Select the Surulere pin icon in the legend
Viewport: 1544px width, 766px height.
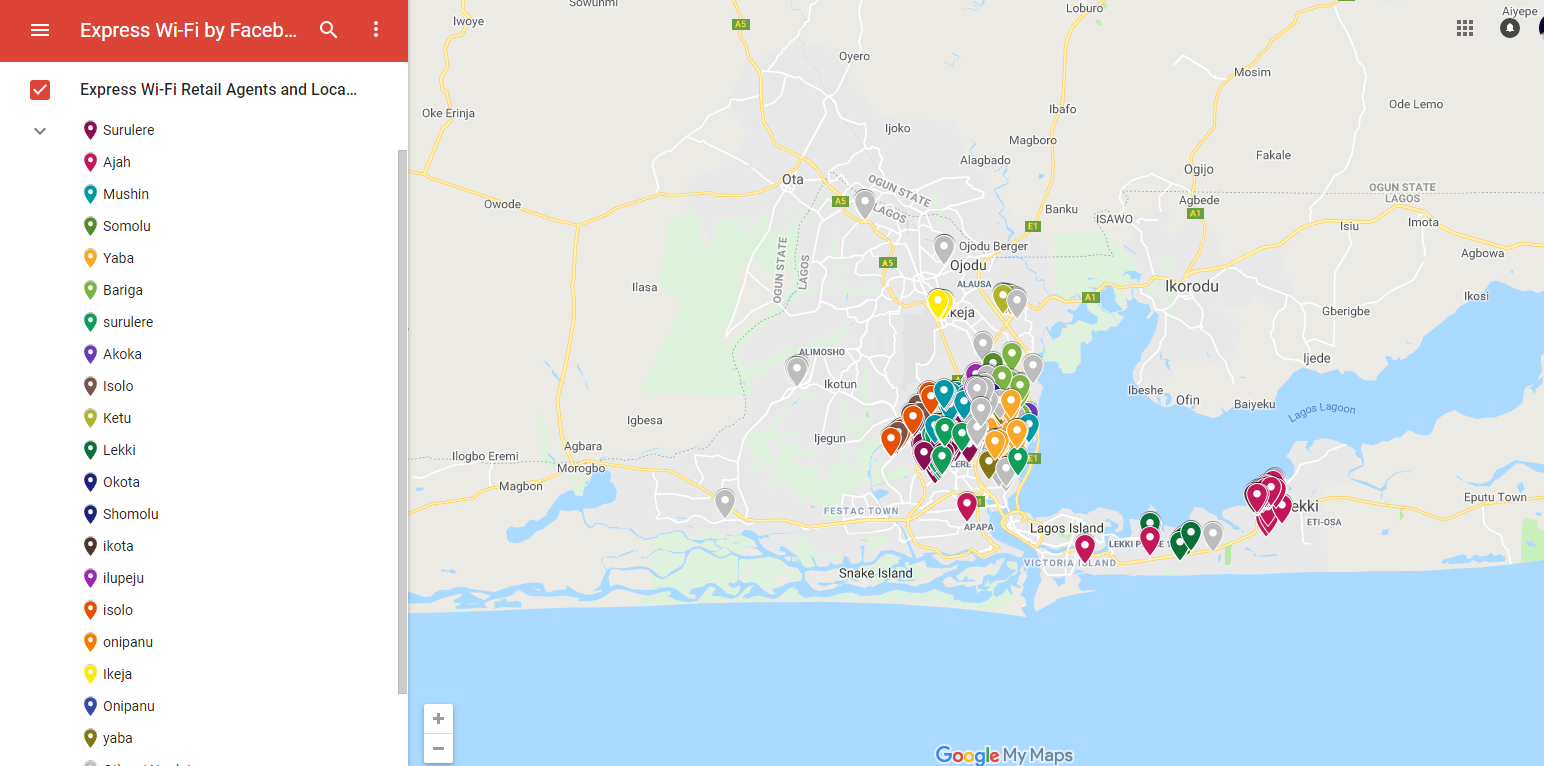tap(90, 130)
